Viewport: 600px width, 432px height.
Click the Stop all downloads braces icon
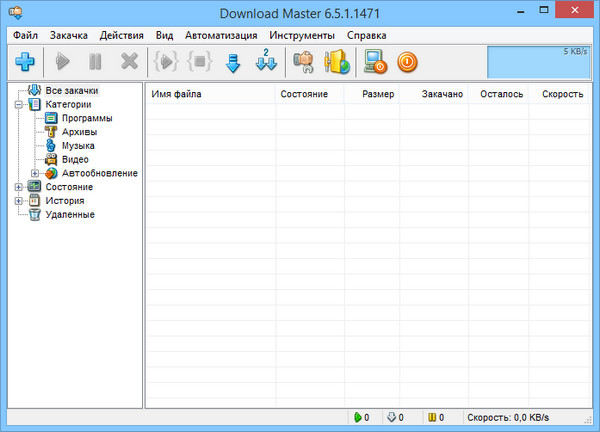[x=198, y=62]
